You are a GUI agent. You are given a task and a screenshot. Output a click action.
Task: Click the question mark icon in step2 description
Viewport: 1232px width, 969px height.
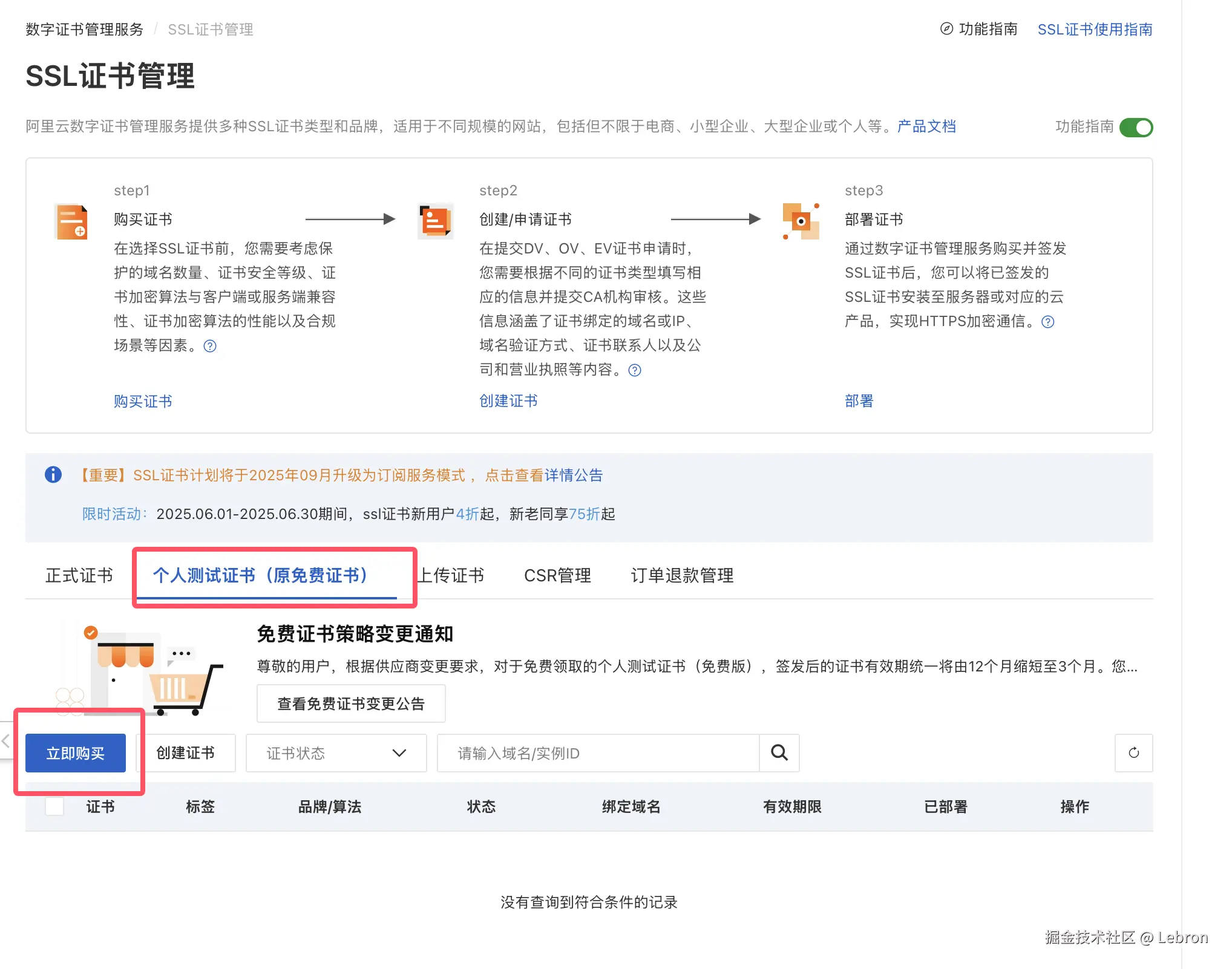pos(635,370)
